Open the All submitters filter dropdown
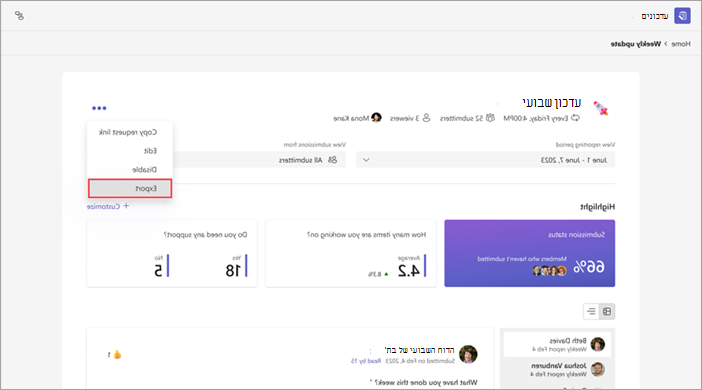The height and width of the screenshot is (390, 702). (x=259, y=160)
